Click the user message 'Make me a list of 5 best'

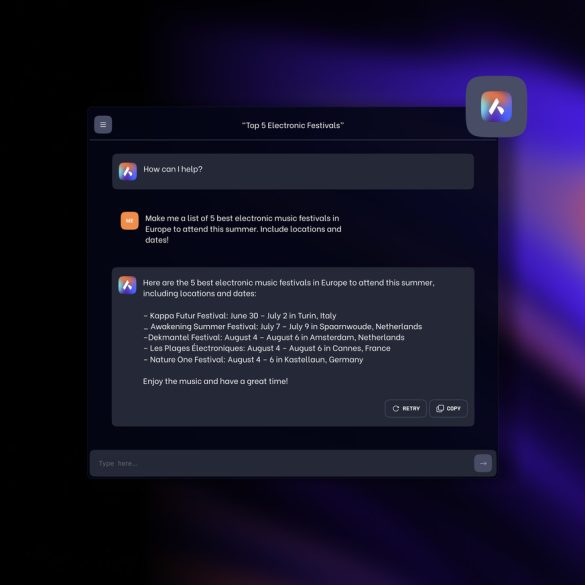243,229
